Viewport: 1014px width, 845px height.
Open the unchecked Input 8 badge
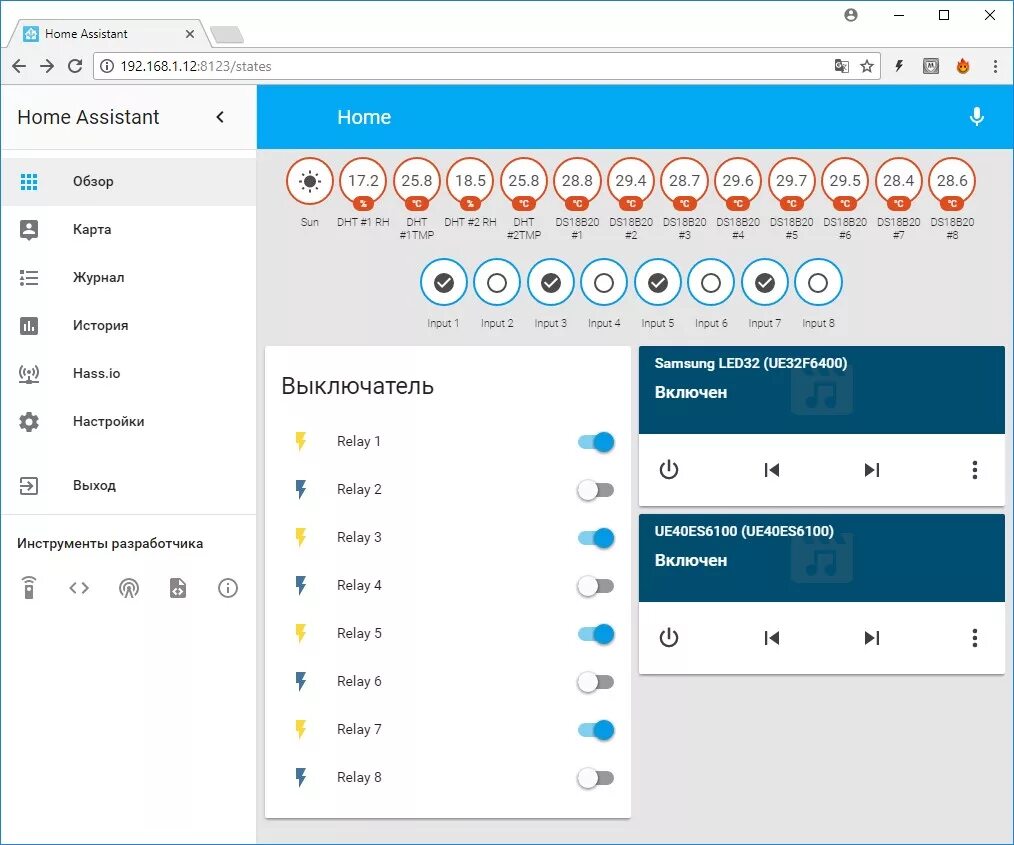818,283
